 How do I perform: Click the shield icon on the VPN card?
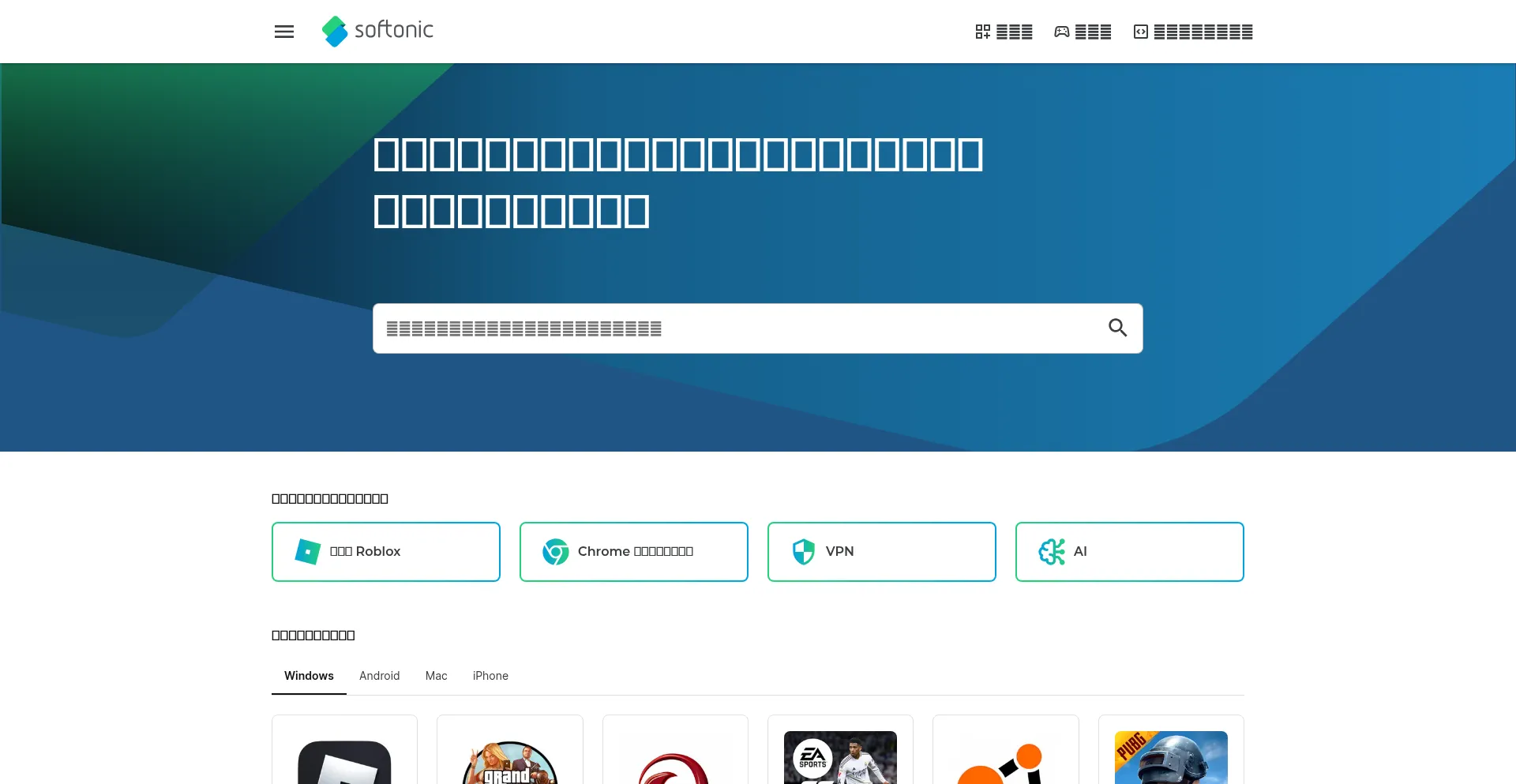pyautogui.click(x=804, y=551)
